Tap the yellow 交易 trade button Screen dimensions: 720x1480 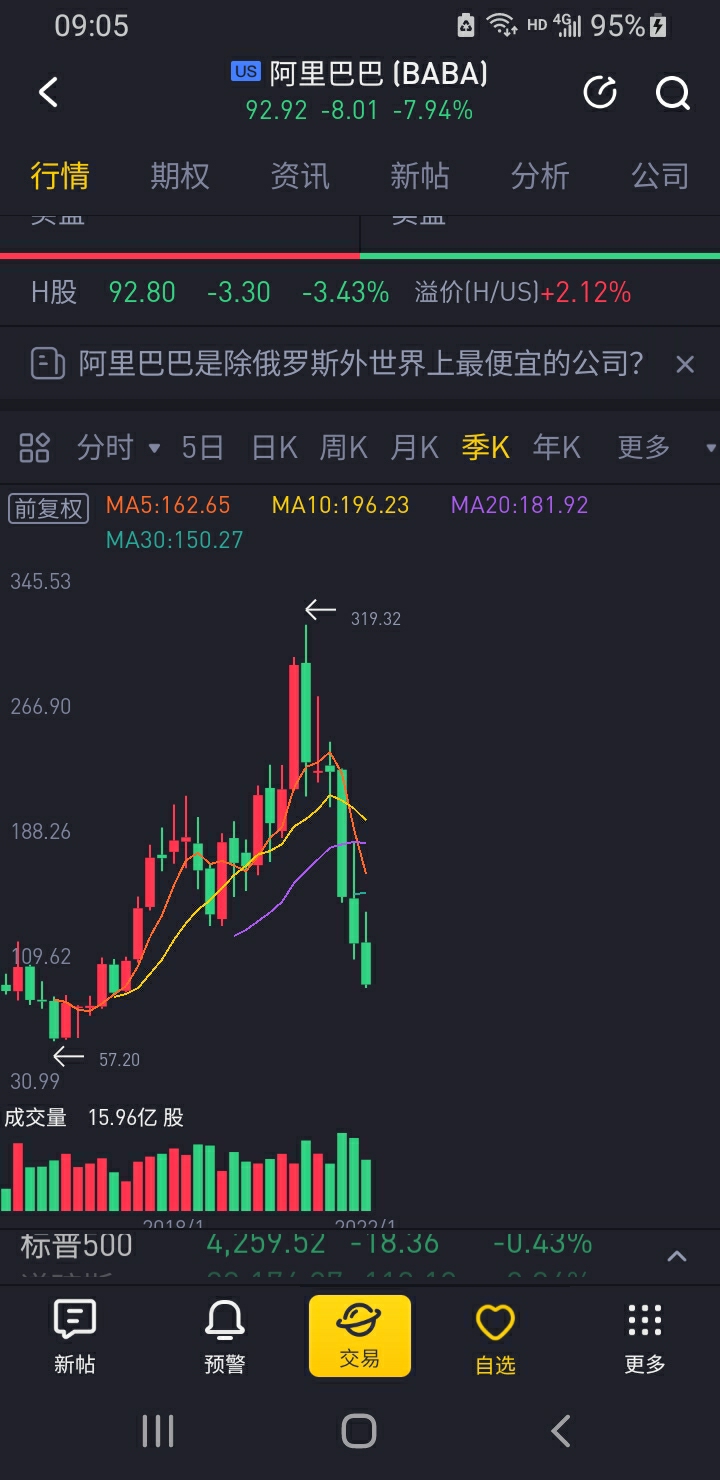360,1336
